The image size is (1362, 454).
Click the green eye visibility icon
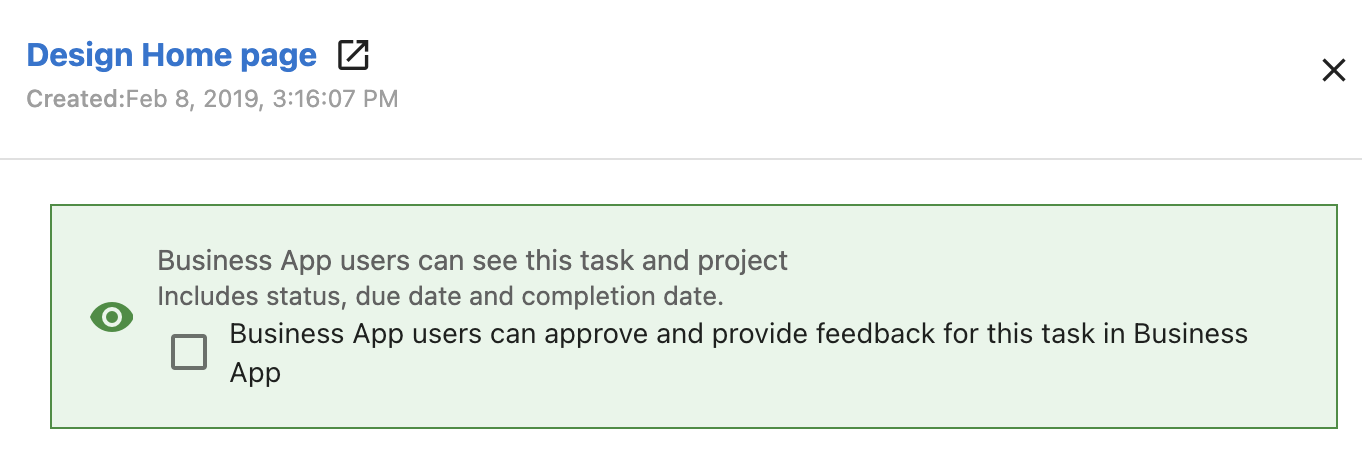click(x=112, y=318)
